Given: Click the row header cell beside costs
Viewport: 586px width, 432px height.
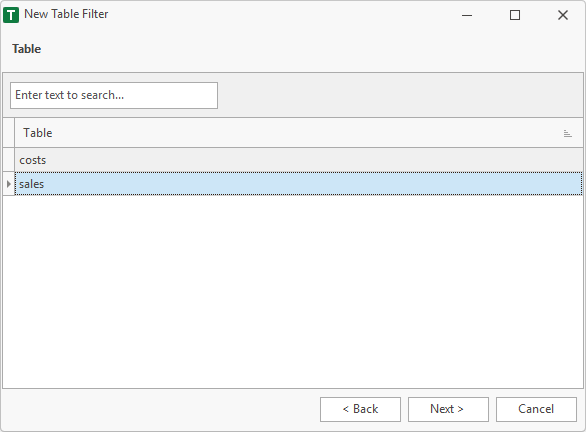Looking at the screenshot, I should pyautogui.click(x=9, y=160).
